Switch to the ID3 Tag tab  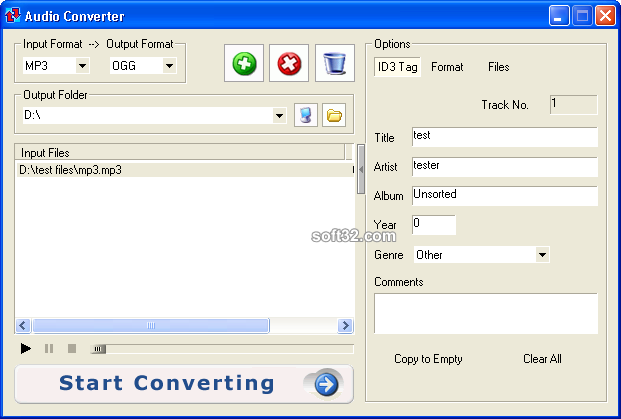(x=397, y=67)
